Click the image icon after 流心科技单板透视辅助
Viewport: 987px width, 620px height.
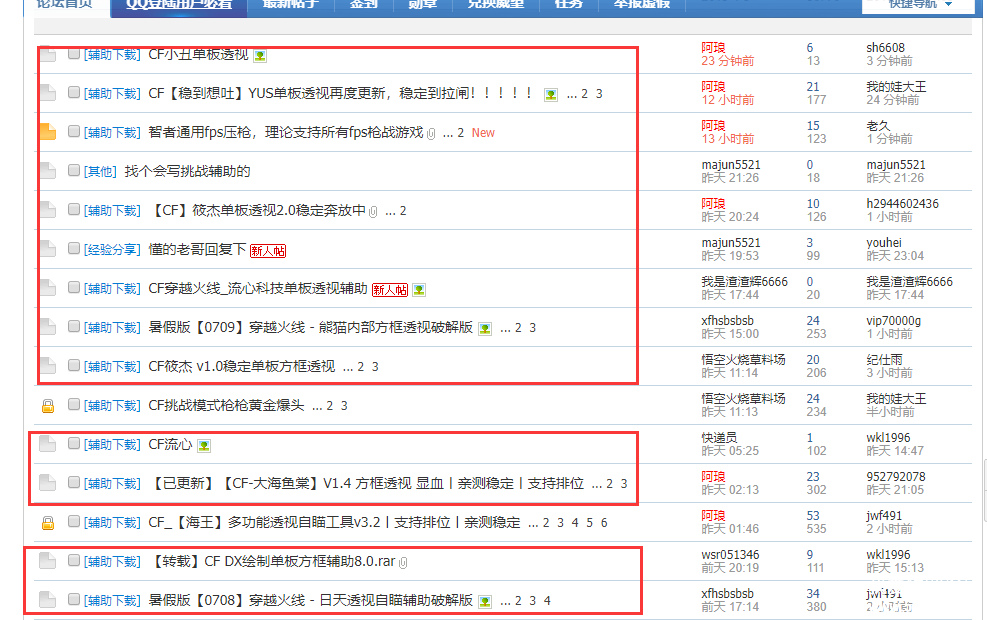point(419,290)
